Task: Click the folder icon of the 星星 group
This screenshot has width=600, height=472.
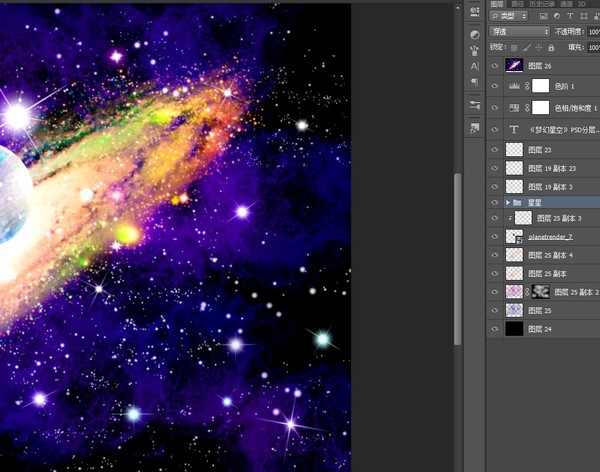Action: [x=517, y=203]
